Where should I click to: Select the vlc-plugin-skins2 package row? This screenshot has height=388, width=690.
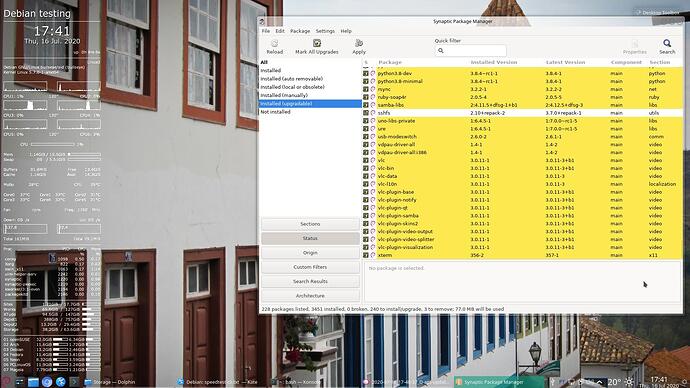coord(522,224)
